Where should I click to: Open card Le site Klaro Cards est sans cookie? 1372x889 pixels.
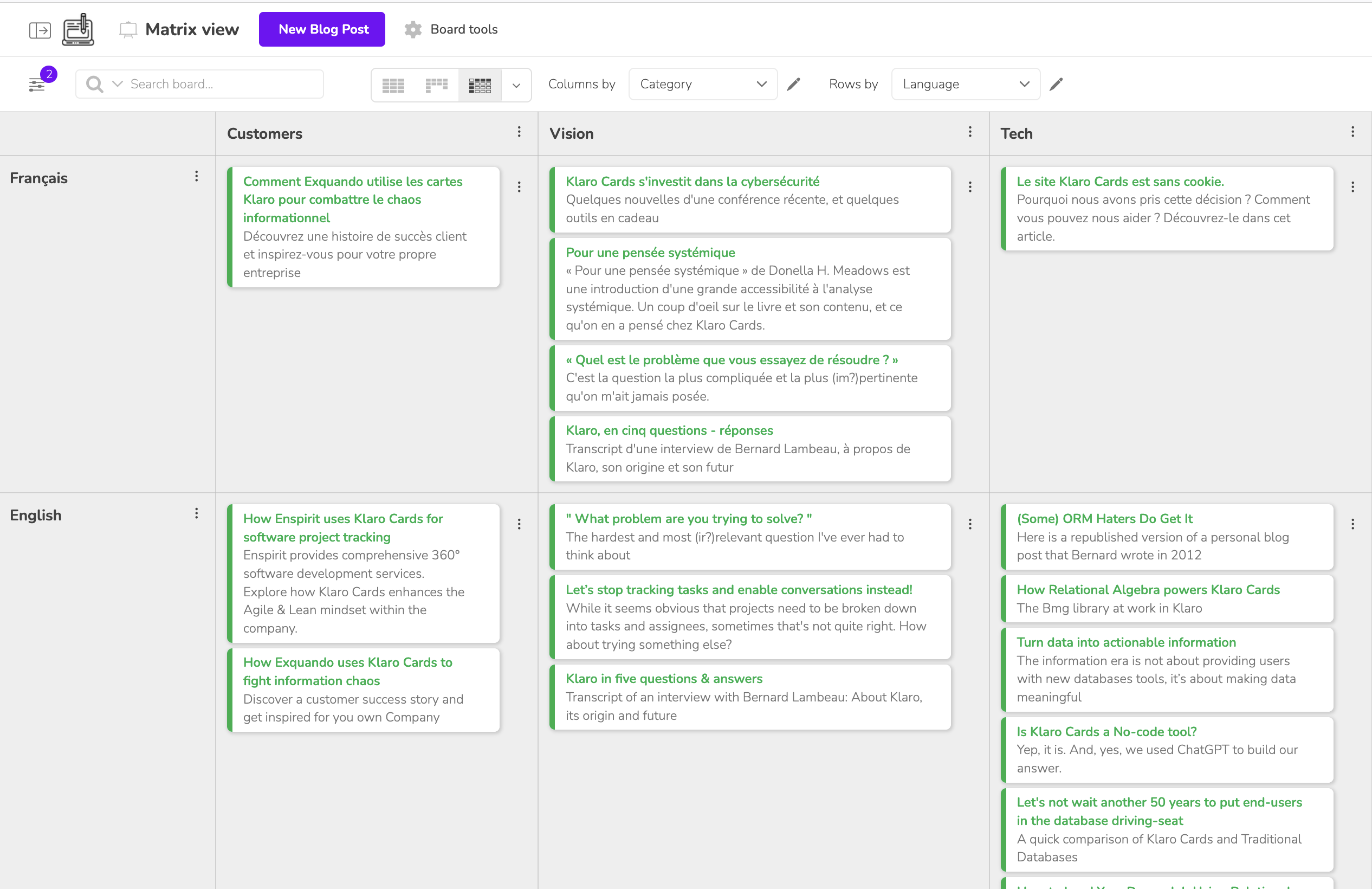pyautogui.click(x=1167, y=209)
